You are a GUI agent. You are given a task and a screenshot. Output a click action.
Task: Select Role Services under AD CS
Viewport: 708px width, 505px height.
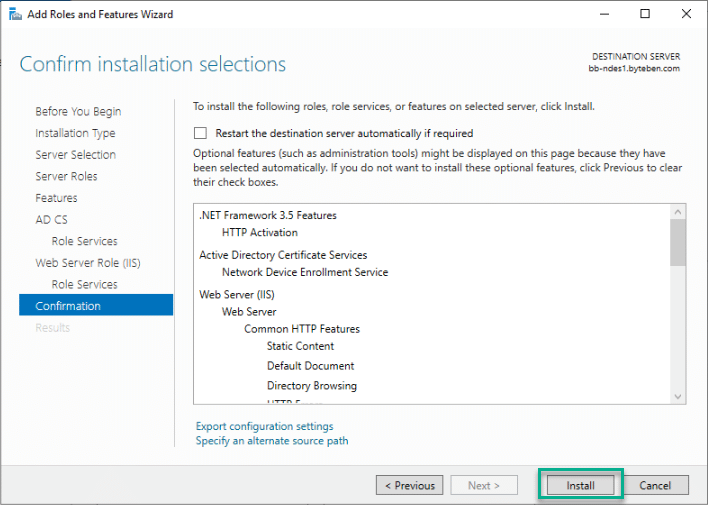84,241
